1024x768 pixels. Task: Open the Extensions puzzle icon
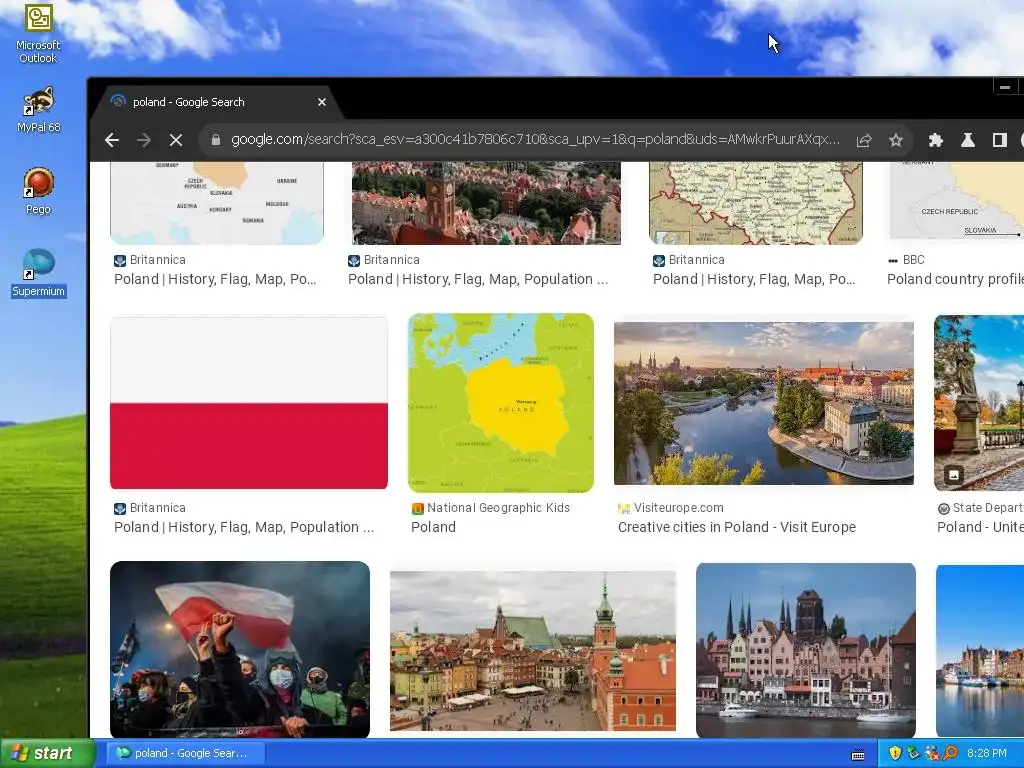(936, 140)
